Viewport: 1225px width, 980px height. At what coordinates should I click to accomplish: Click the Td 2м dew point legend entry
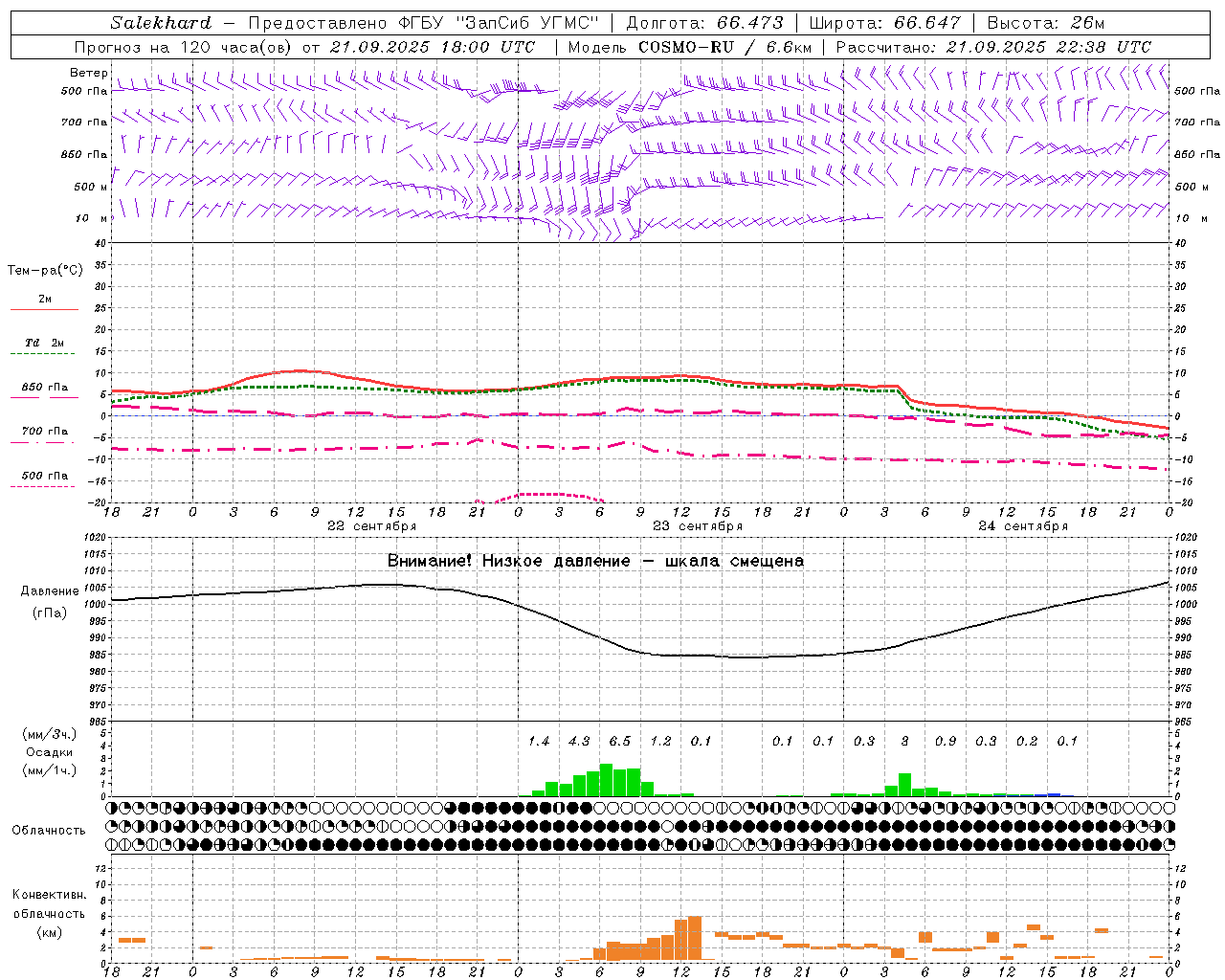click(45, 343)
